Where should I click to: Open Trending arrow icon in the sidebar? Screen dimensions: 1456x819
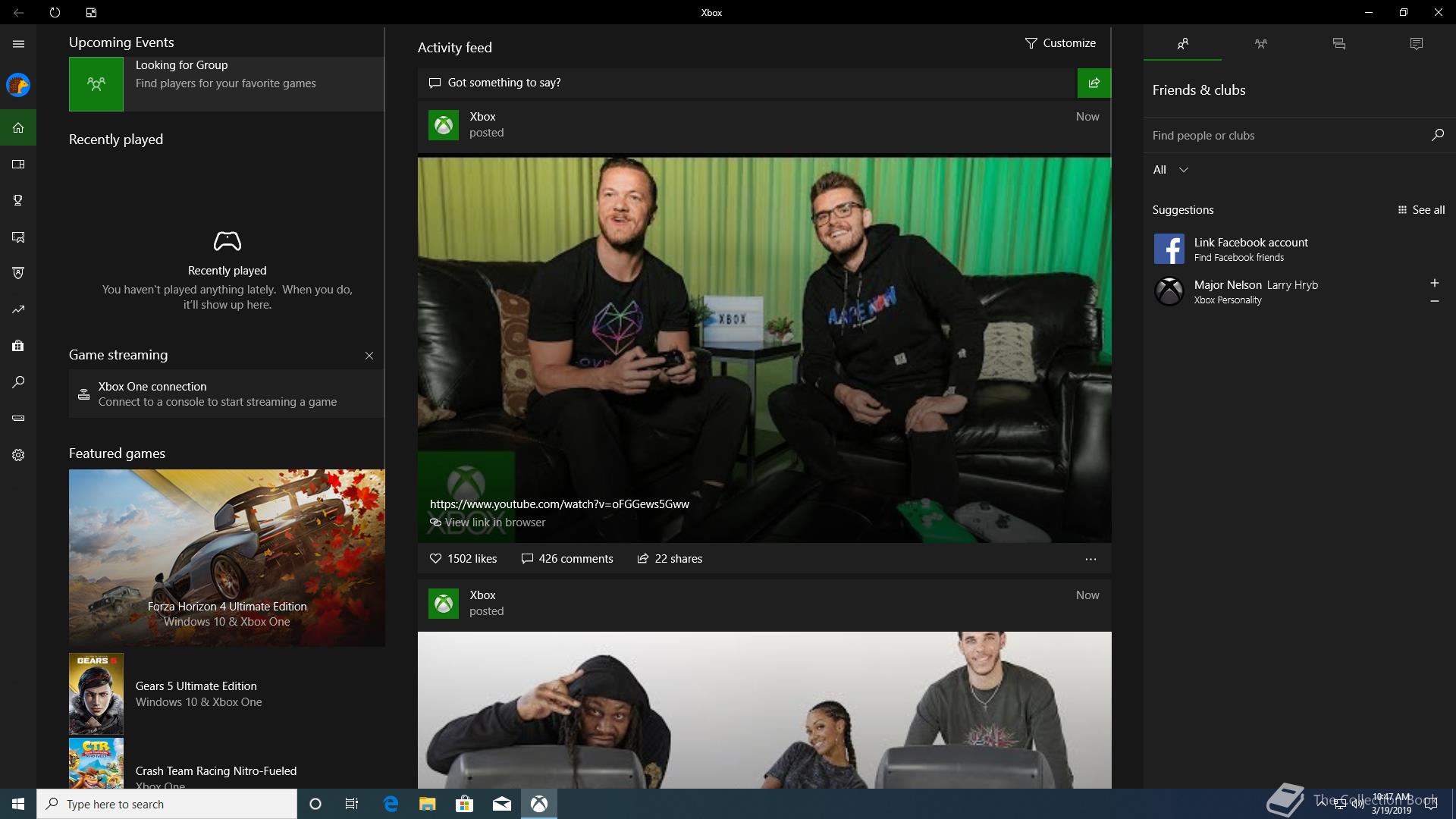tap(18, 309)
